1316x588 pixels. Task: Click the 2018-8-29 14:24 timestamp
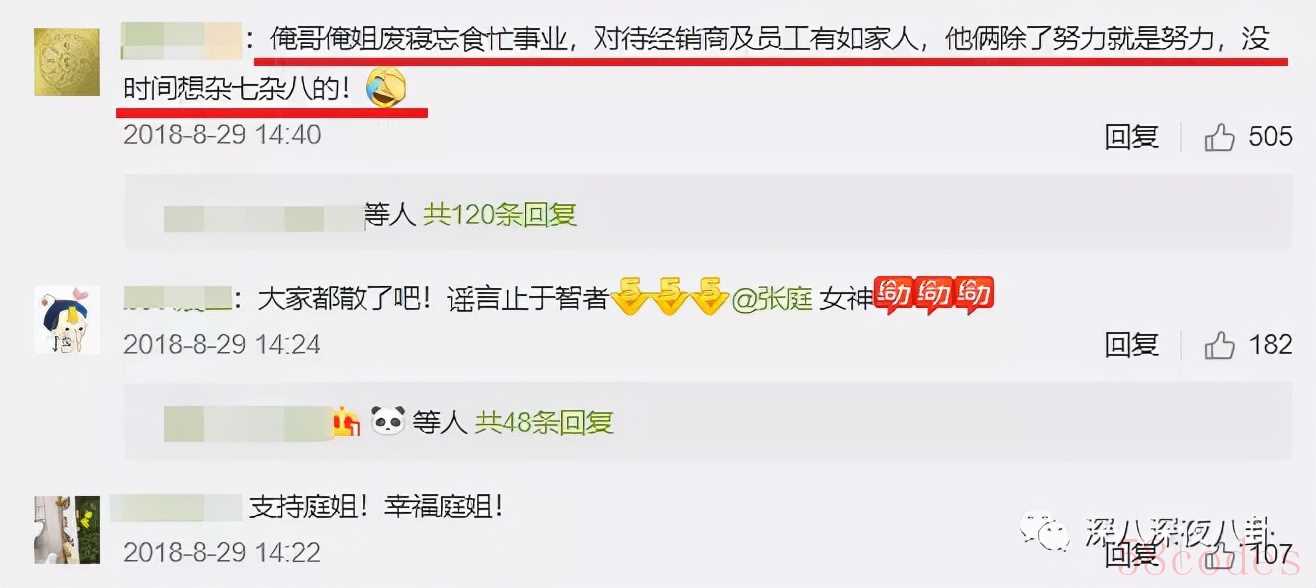click(x=222, y=344)
